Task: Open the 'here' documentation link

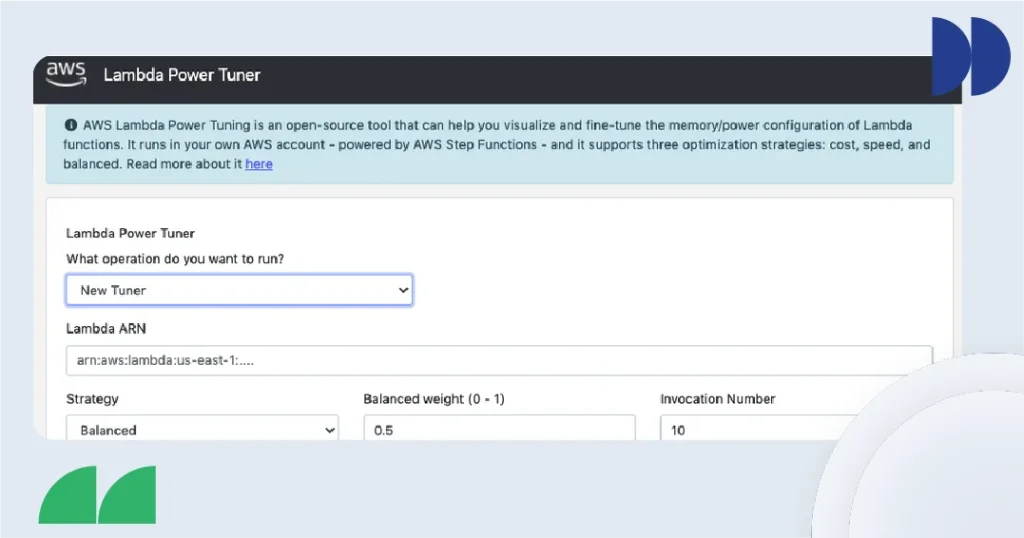Action: [x=259, y=164]
